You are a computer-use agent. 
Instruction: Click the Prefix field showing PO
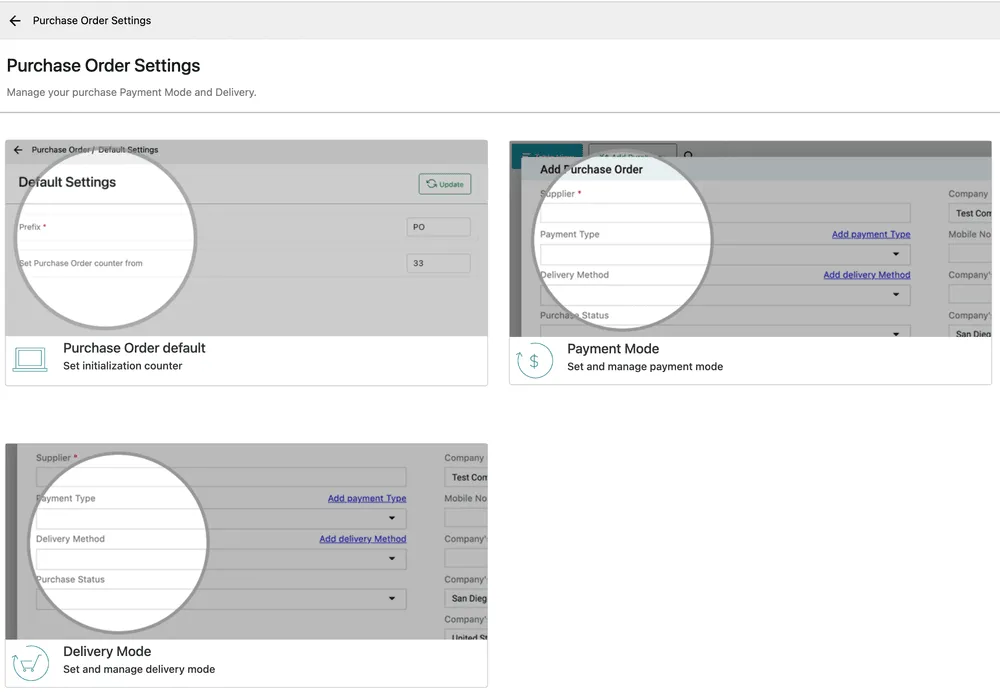pos(439,227)
